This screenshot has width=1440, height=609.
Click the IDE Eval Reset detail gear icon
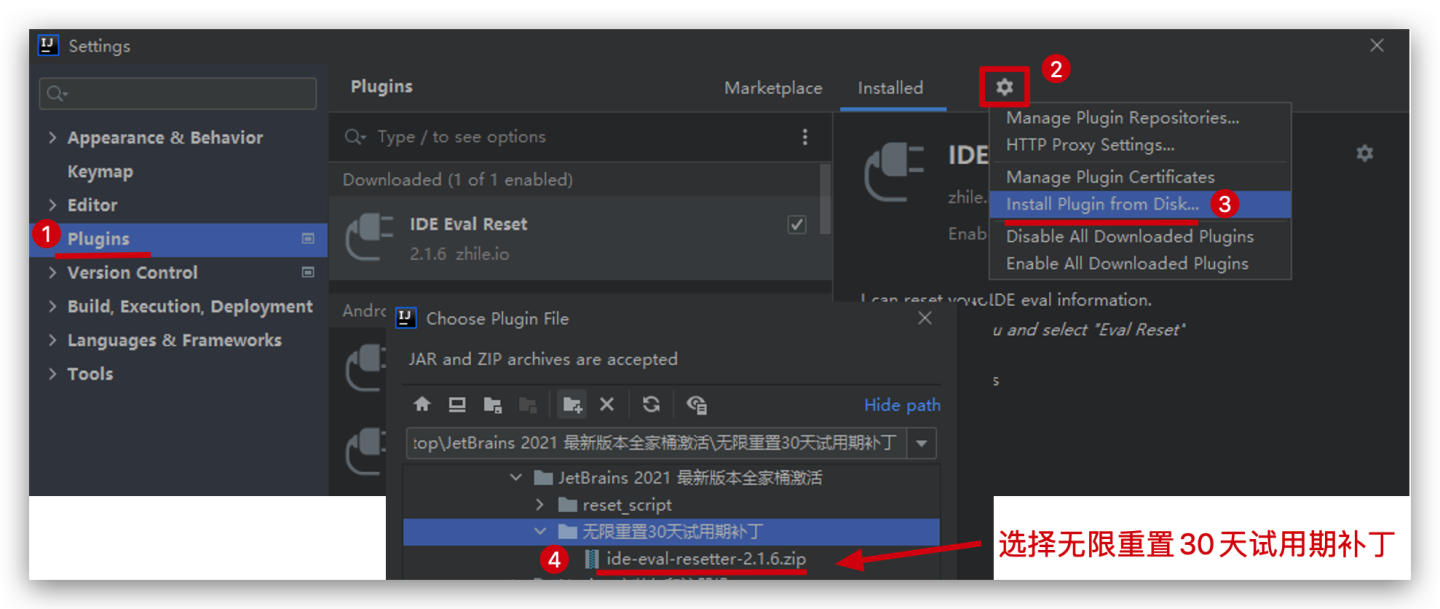pyautogui.click(x=1364, y=153)
